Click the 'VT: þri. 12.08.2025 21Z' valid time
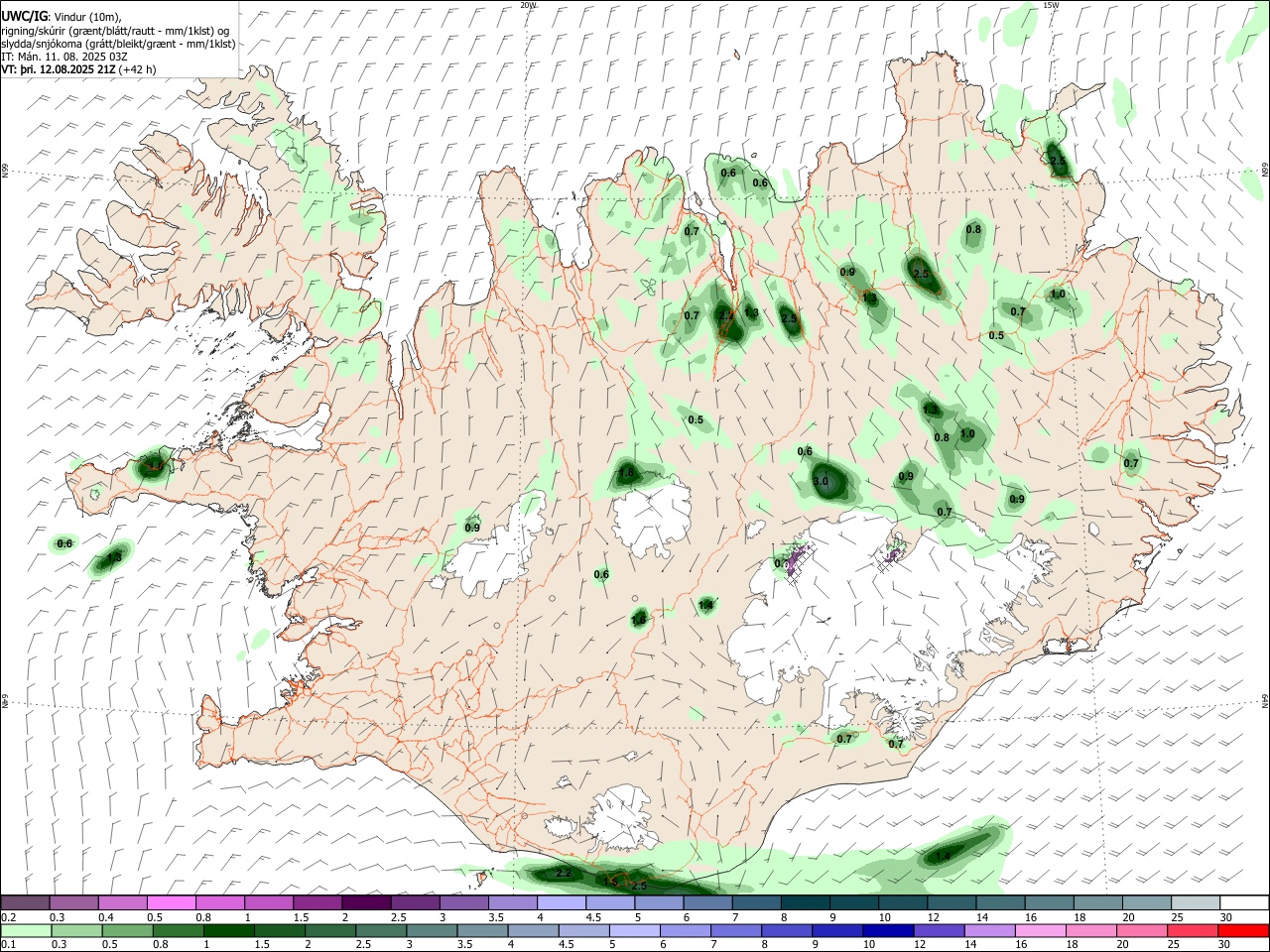The image size is (1270, 952). tap(59, 69)
